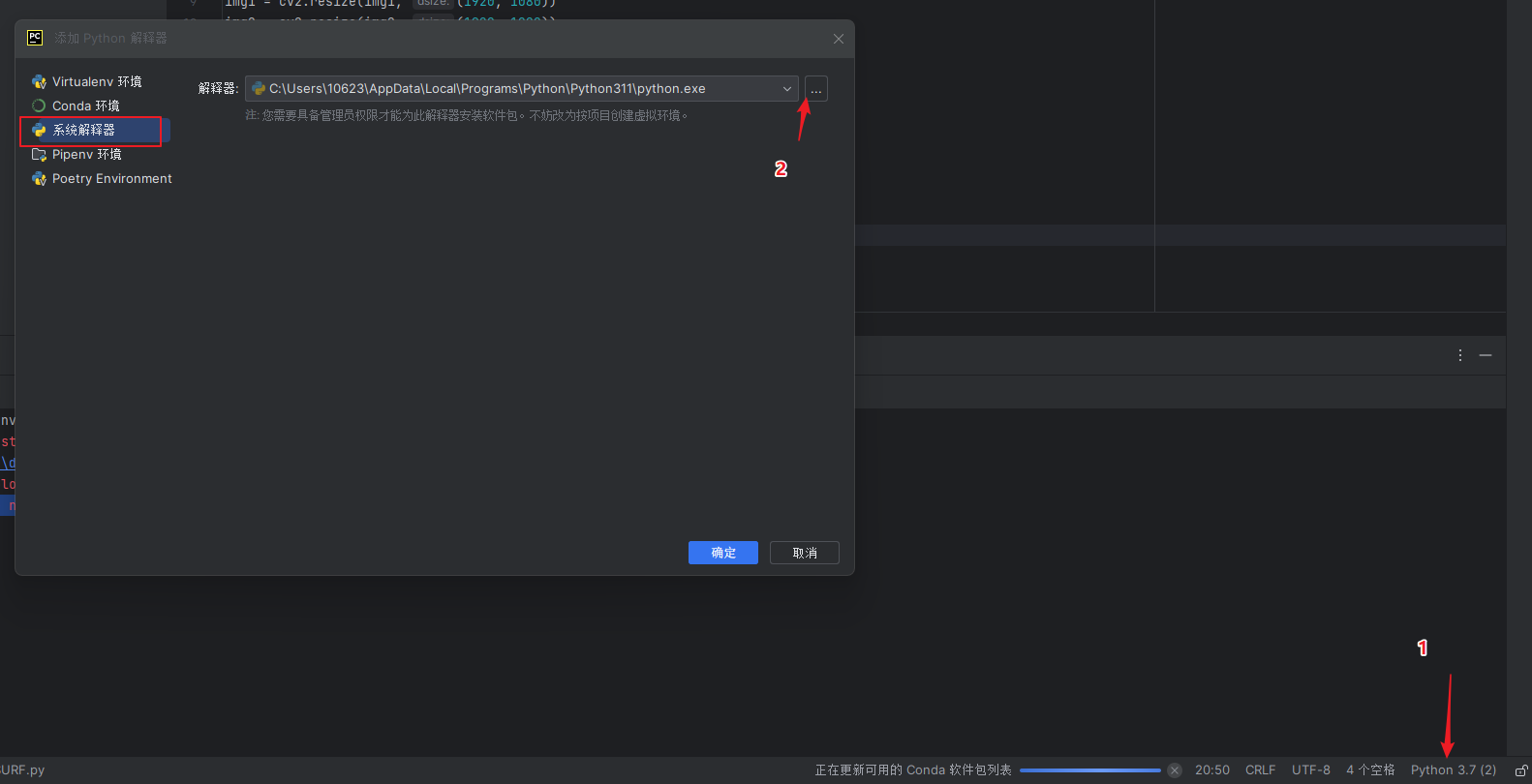Click the 20:50 caret position indicator
The width and height of the screenshot is (1532, 784).
pyautogui.click(x=1212, y=770)
